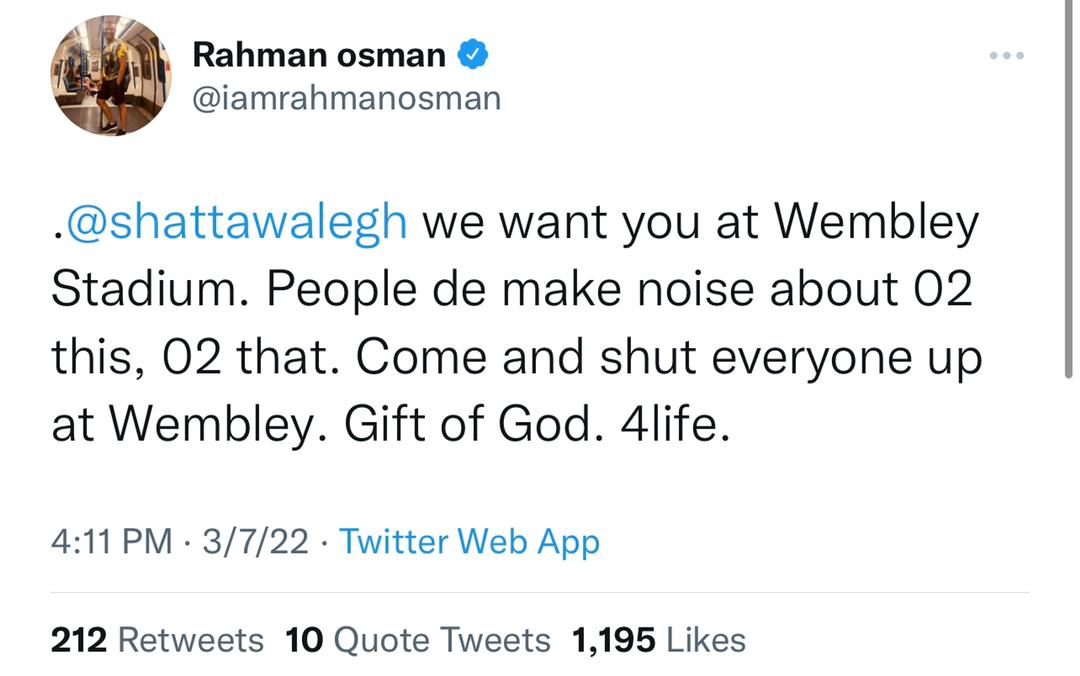This screenshot has height=676, width=1080.
Task: View the 10 Quote Tweets
Action: tap(418, 640)
